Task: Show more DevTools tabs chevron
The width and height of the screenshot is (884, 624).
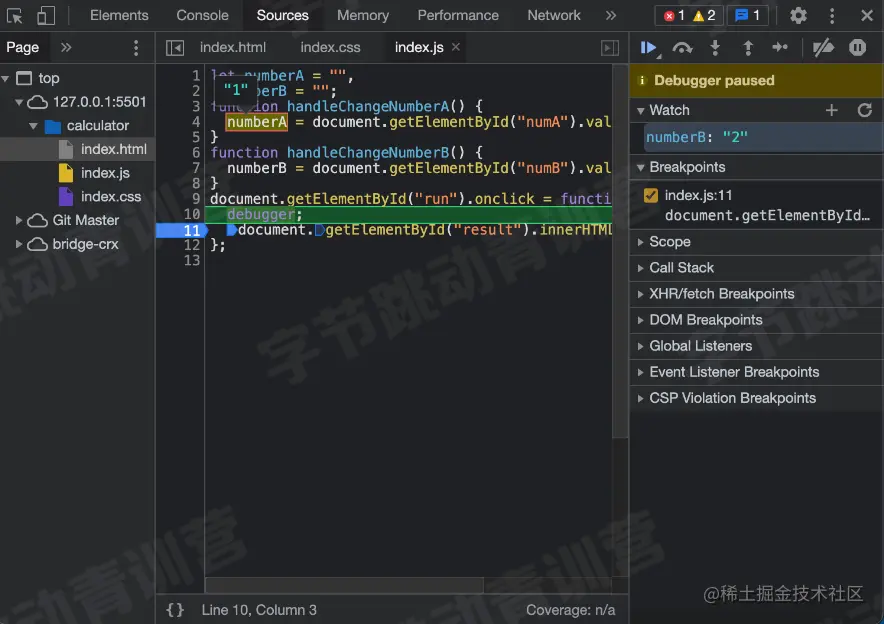Action: [x=611, y=16]
